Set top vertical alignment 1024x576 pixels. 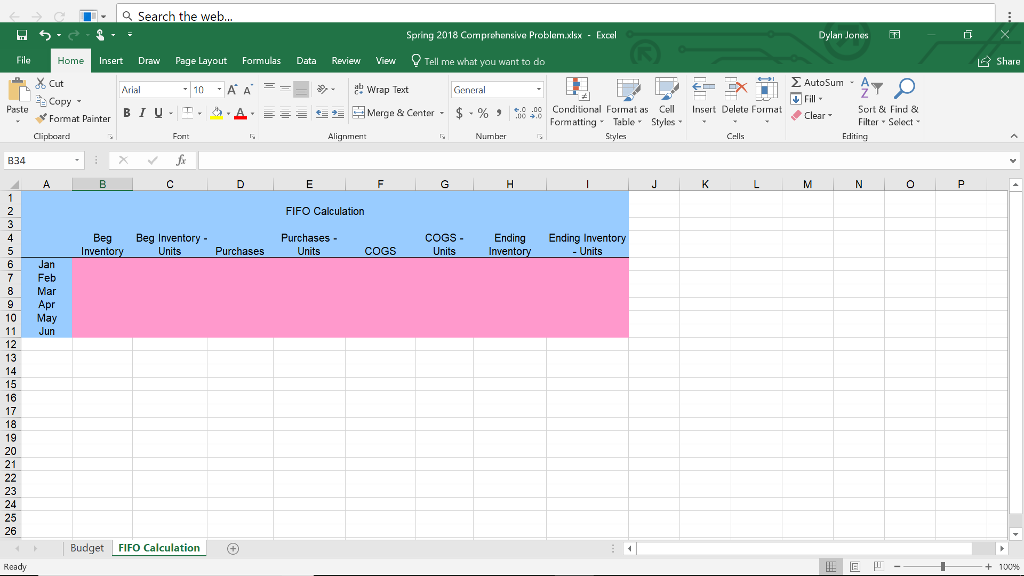coord(269,89)
